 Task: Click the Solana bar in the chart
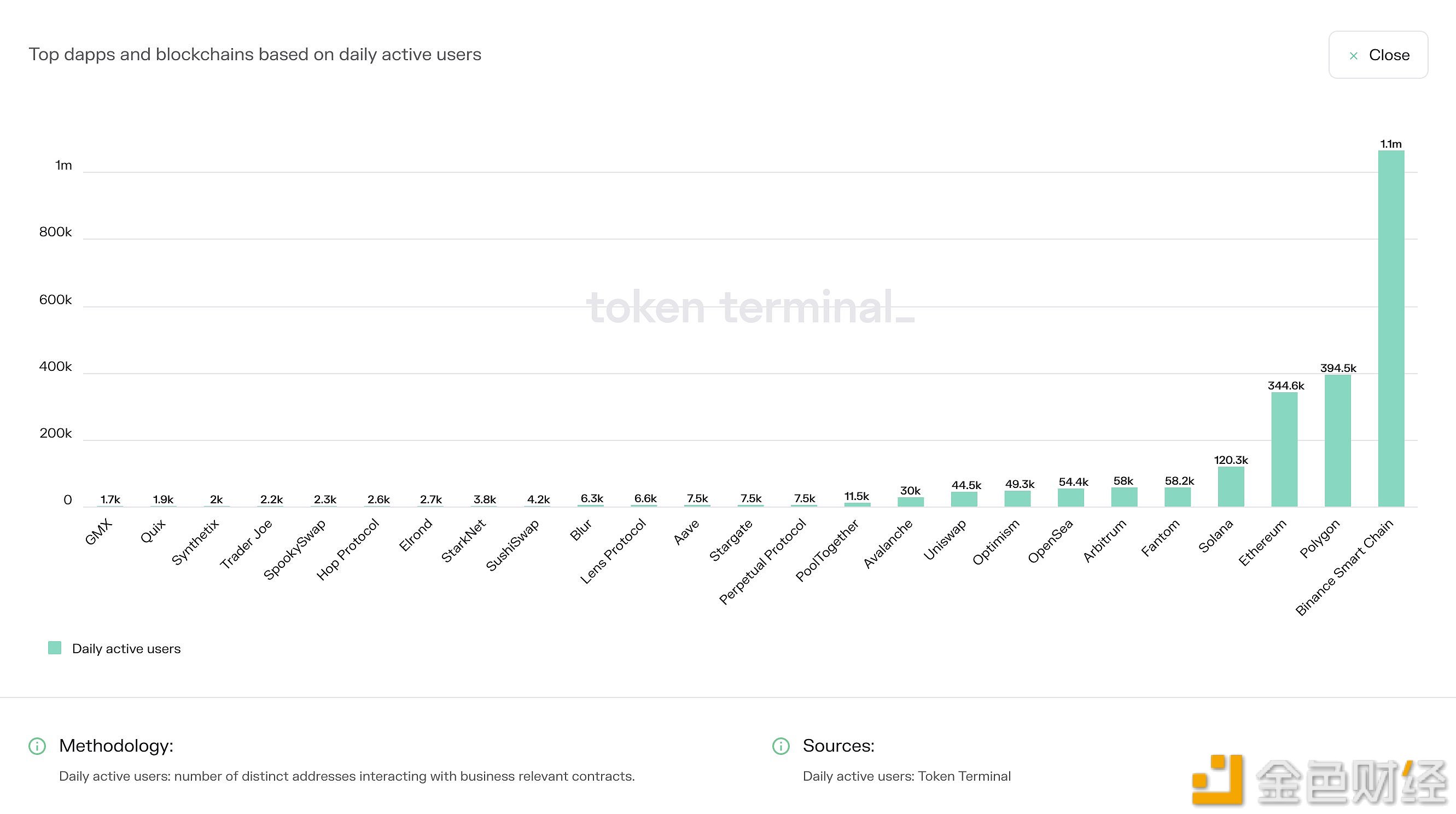(1231, 486)
